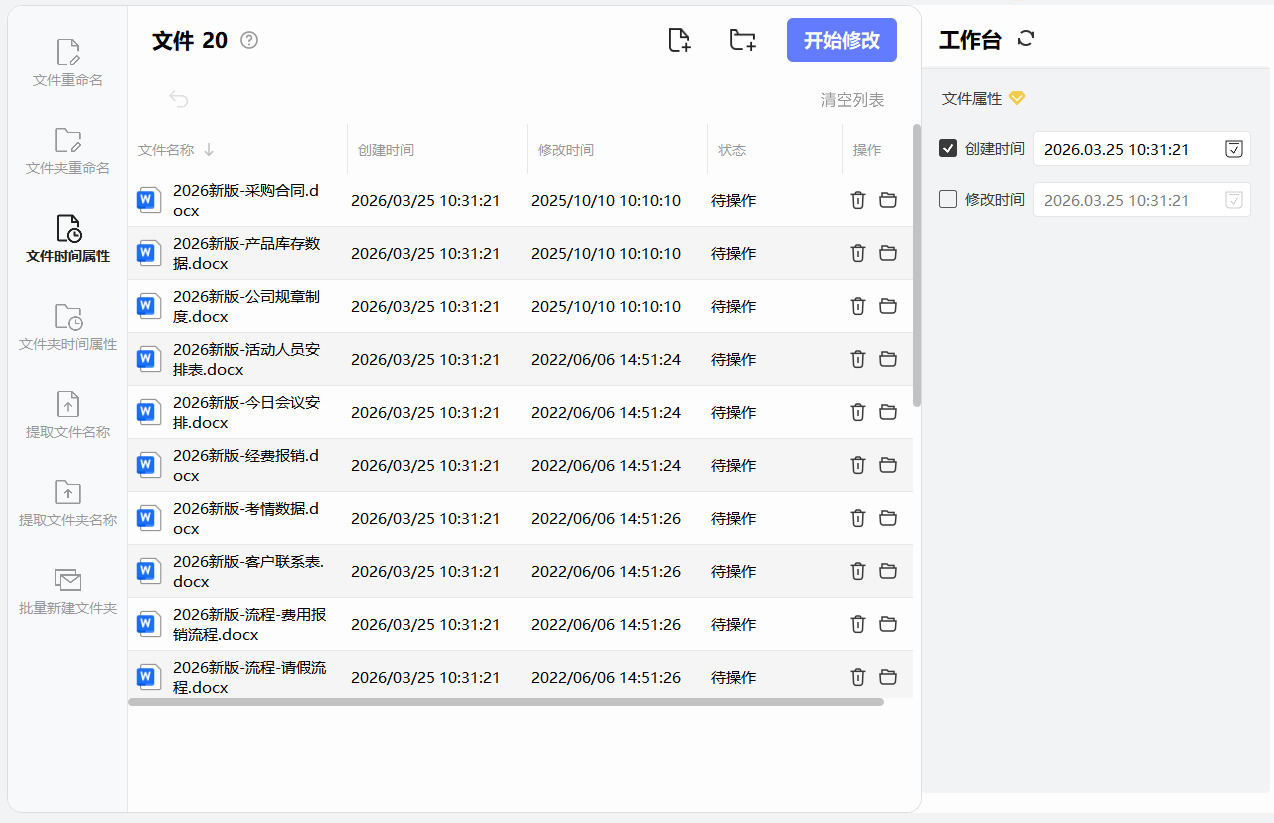Click the undo arrow icon
The image size is (1274, 823).
[x=178, y=98]
